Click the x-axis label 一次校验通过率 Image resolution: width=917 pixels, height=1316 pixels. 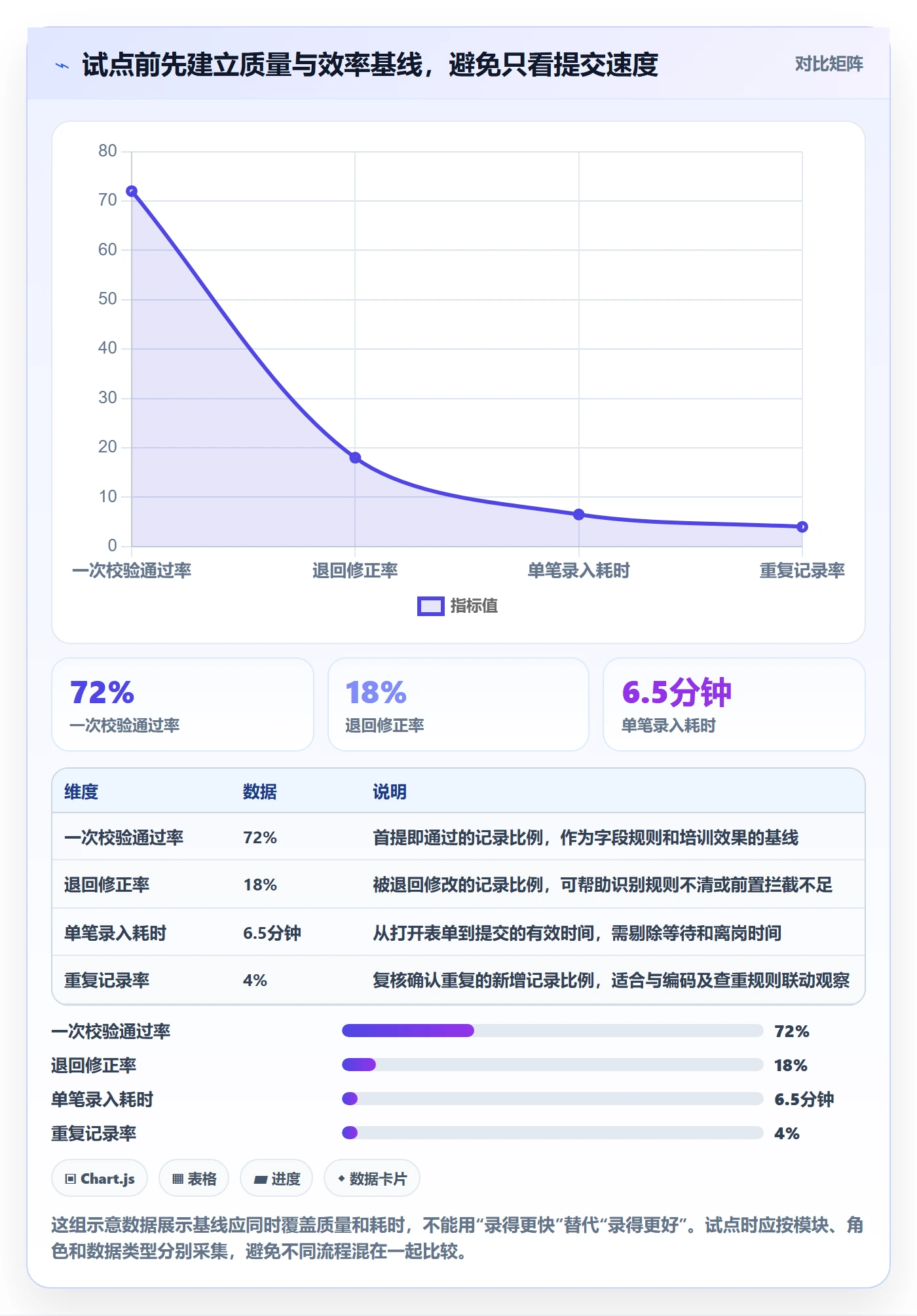[132, 571]
